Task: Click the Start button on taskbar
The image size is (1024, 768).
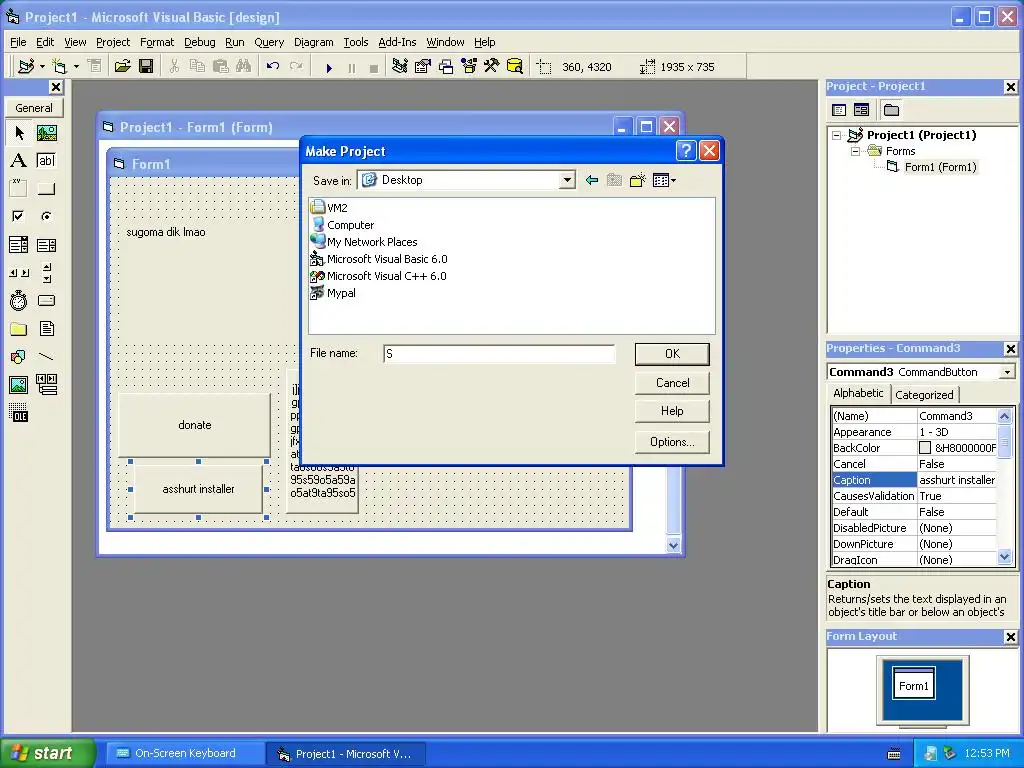Action: [48, 754]
